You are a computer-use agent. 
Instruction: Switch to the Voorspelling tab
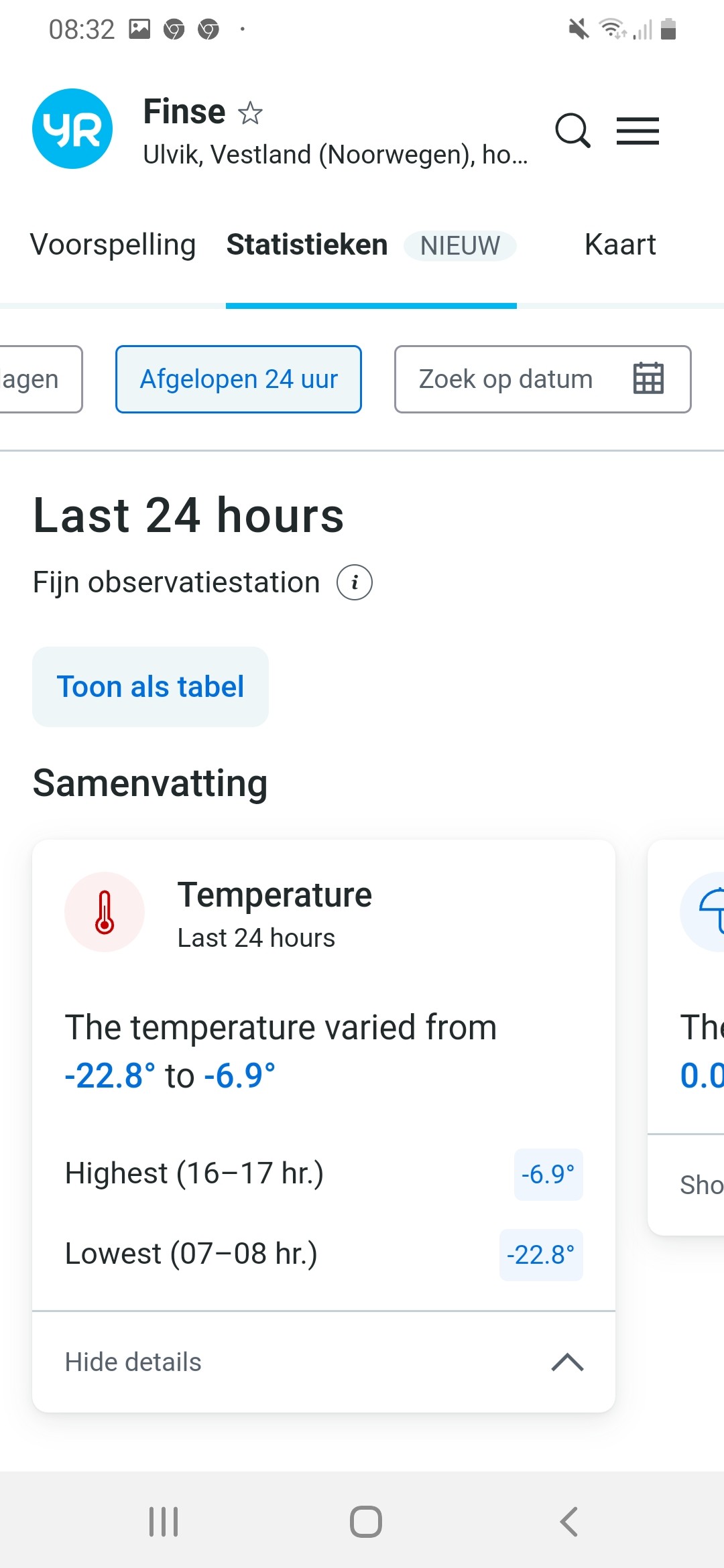click(x=113, y=245)
